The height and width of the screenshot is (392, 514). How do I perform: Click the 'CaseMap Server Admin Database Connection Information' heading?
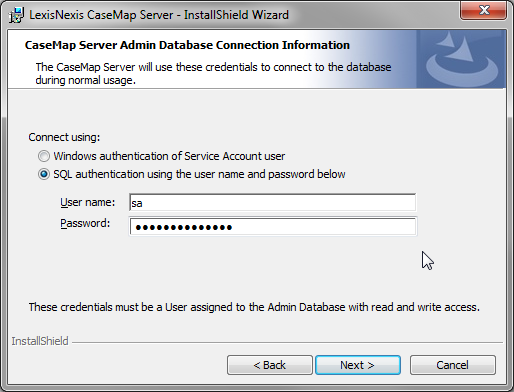(x=187, y=45)
